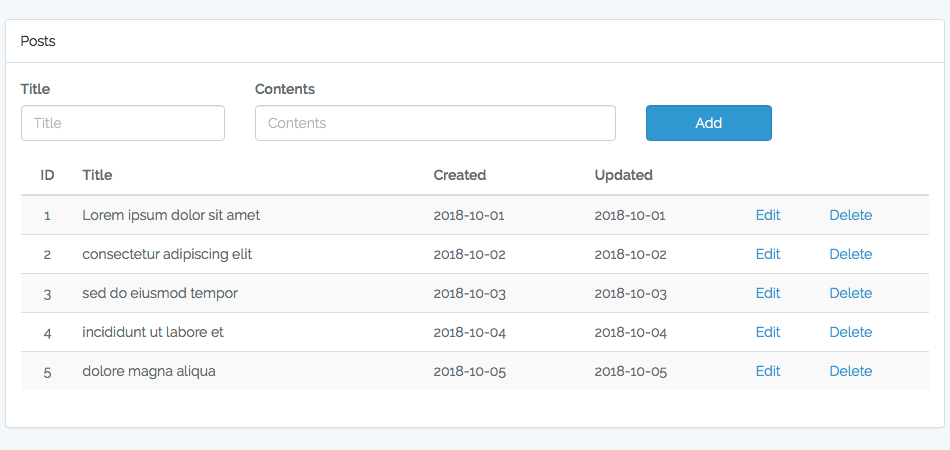Edit the incididunt ut labore et post
Screen dimensions: 950x450
pos(768,332)
